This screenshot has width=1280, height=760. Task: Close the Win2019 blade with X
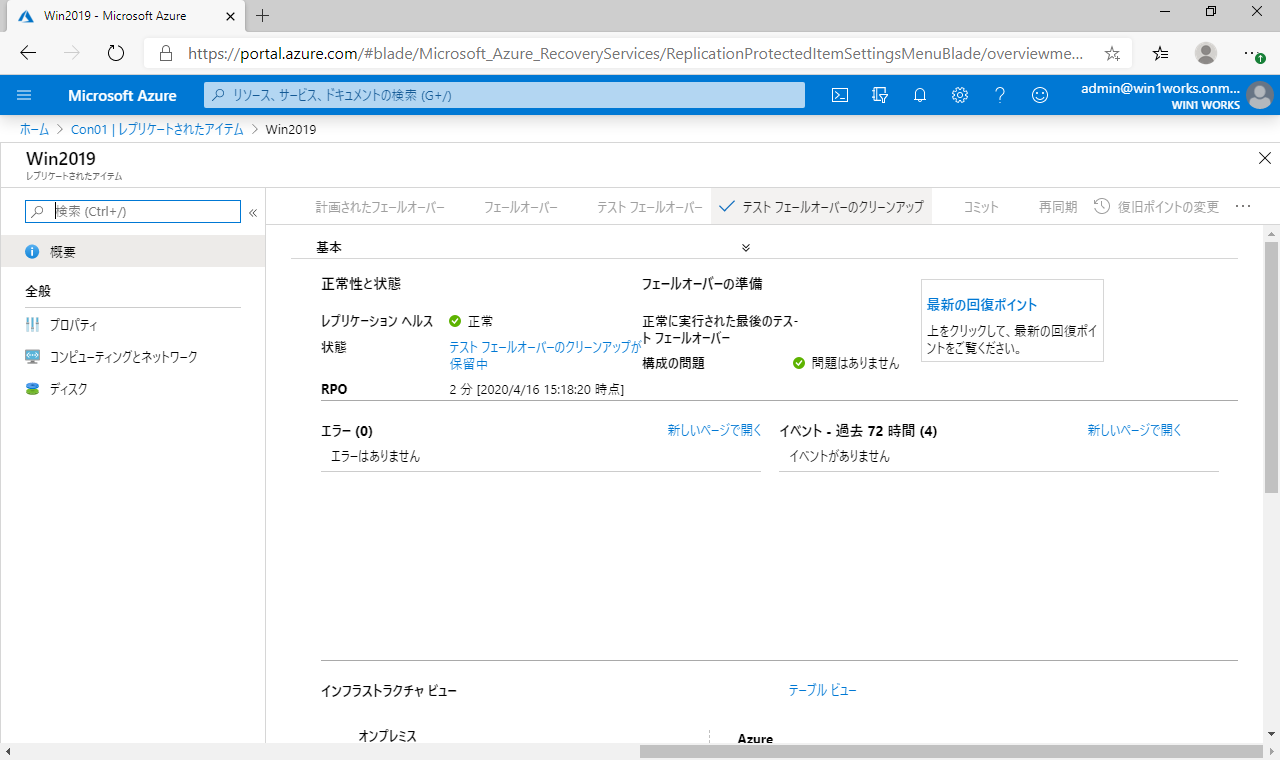(1264, 158)
